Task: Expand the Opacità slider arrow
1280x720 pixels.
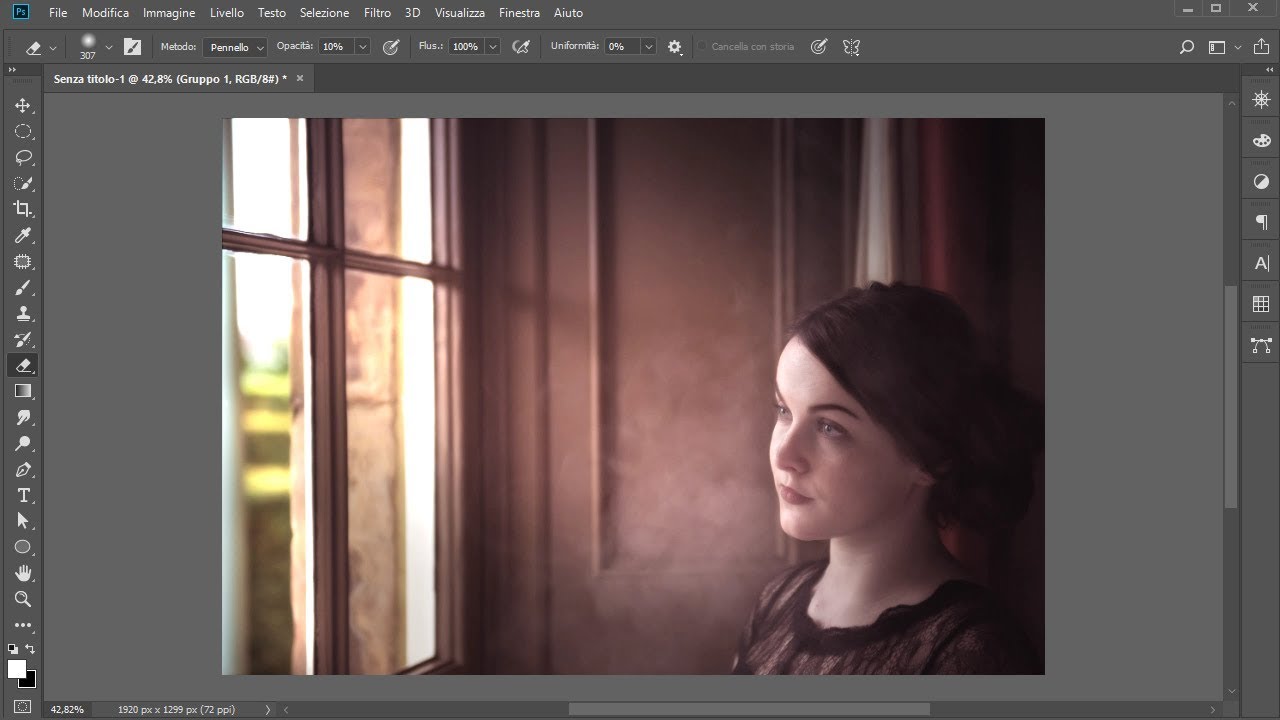Action: tap(363, 47)
